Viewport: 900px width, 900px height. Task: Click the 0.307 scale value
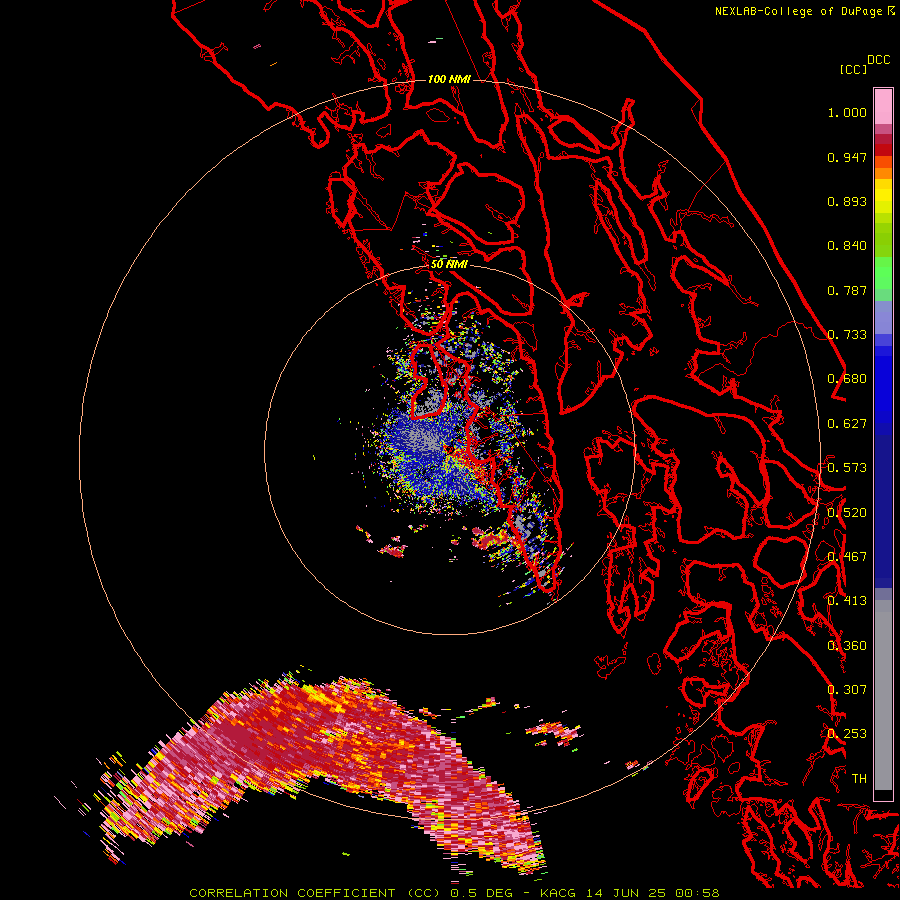[x=847, y=690]
